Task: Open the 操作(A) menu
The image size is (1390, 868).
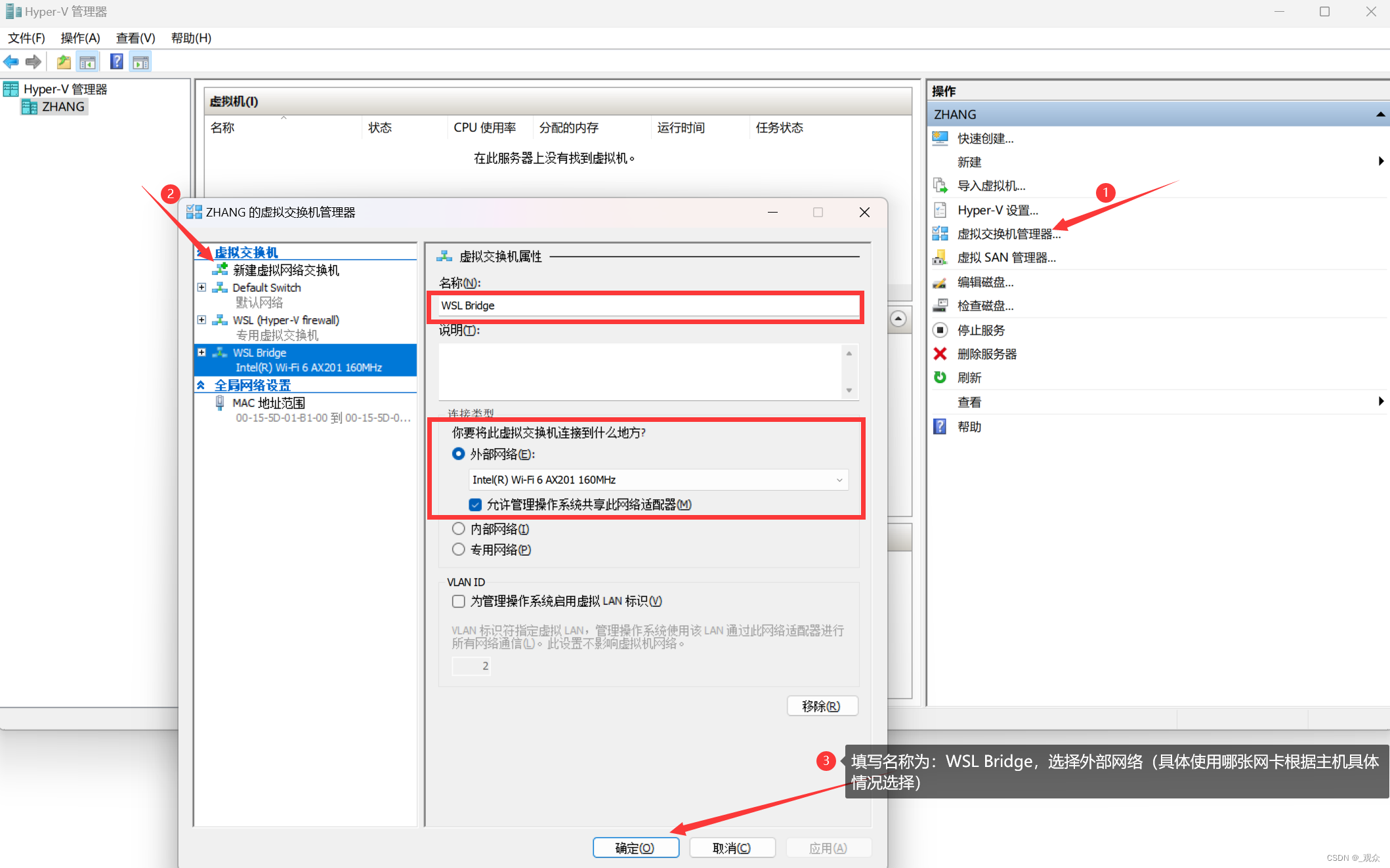Action: pyautogui.click(x=80, y=38)
